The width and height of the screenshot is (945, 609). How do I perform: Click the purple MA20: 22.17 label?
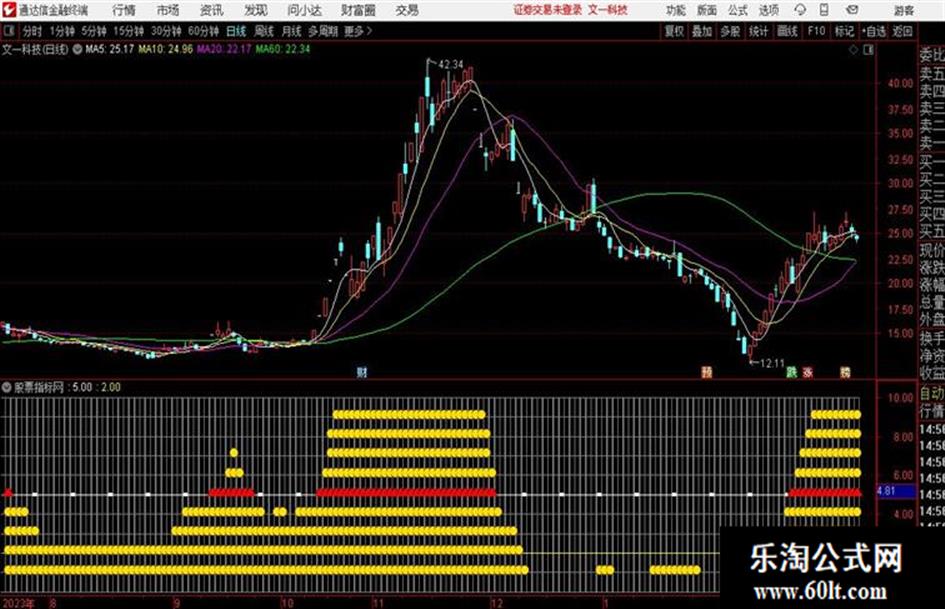[224, 49]
